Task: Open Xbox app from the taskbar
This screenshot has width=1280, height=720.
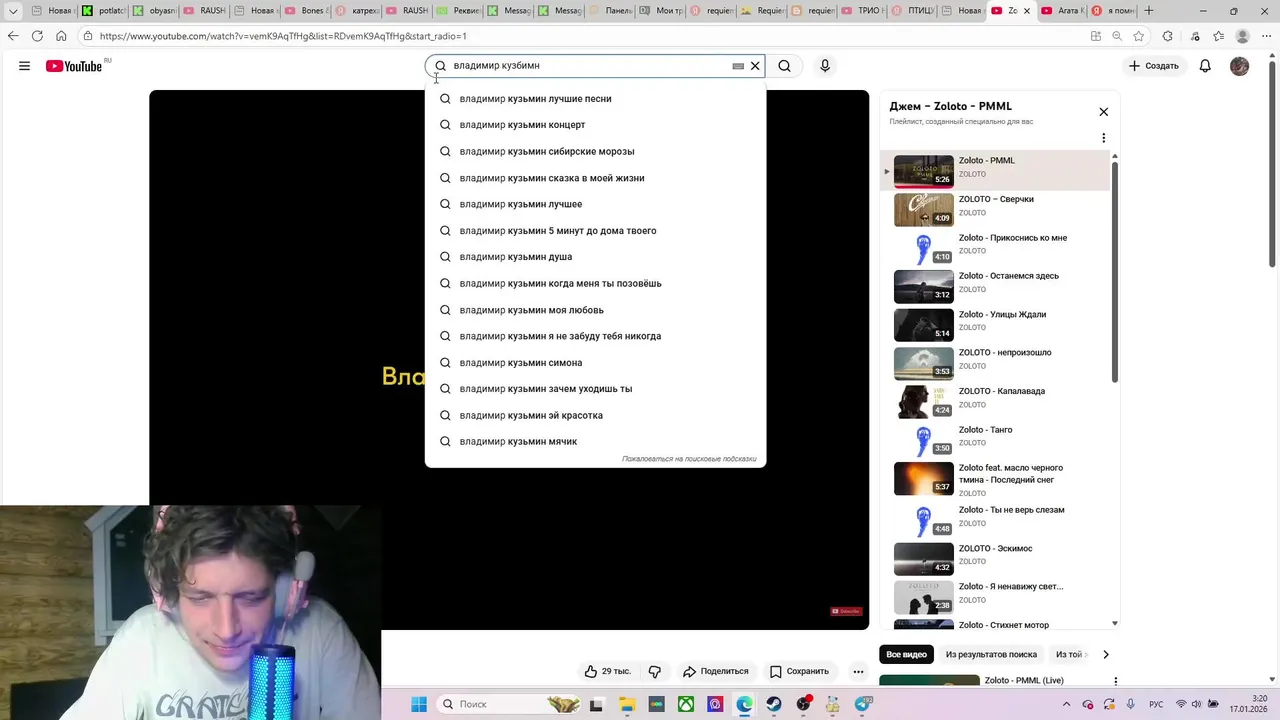Action: click(x=686, y=704)
